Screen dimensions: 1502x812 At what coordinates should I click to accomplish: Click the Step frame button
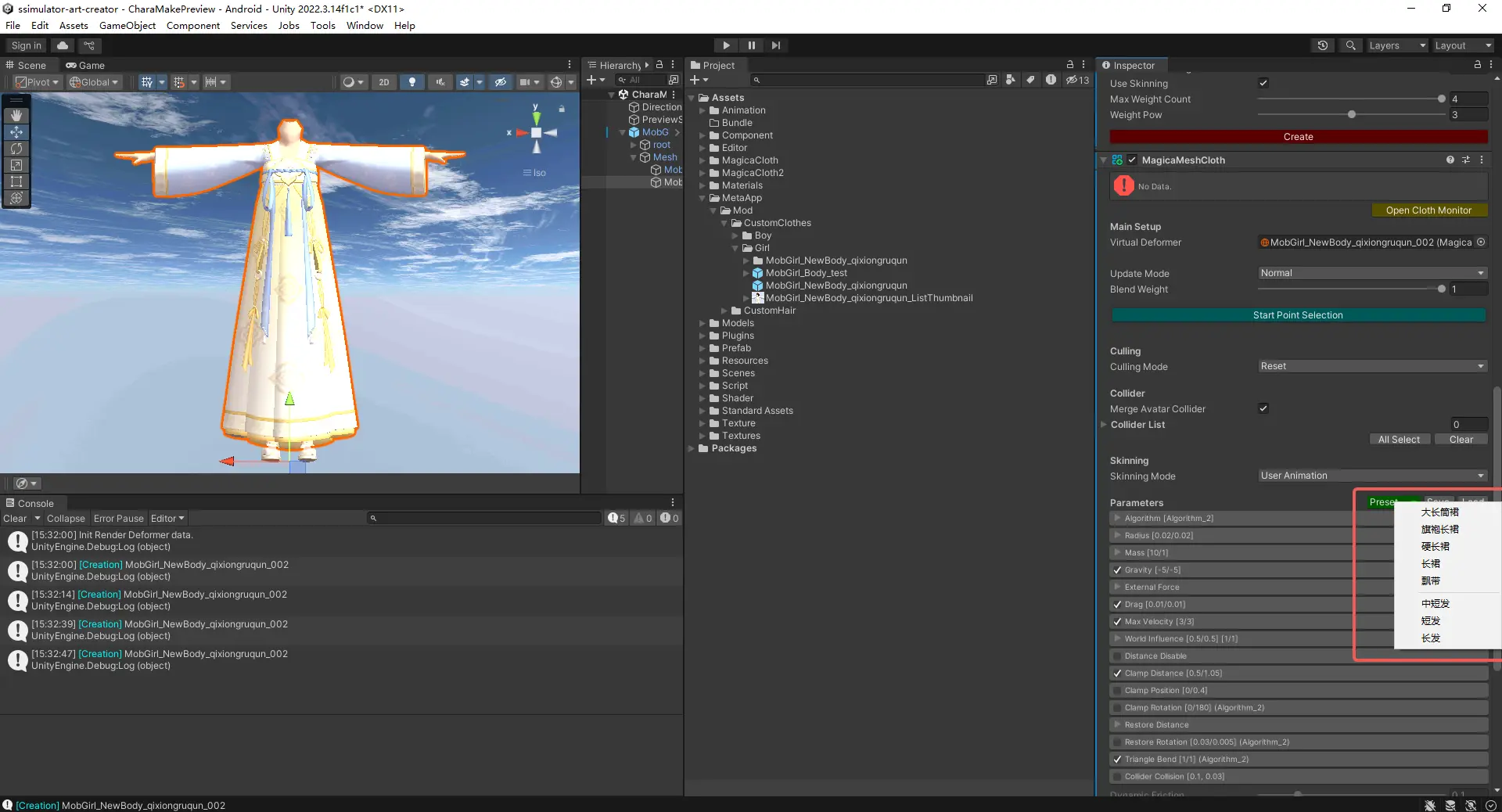click(776, 45)
